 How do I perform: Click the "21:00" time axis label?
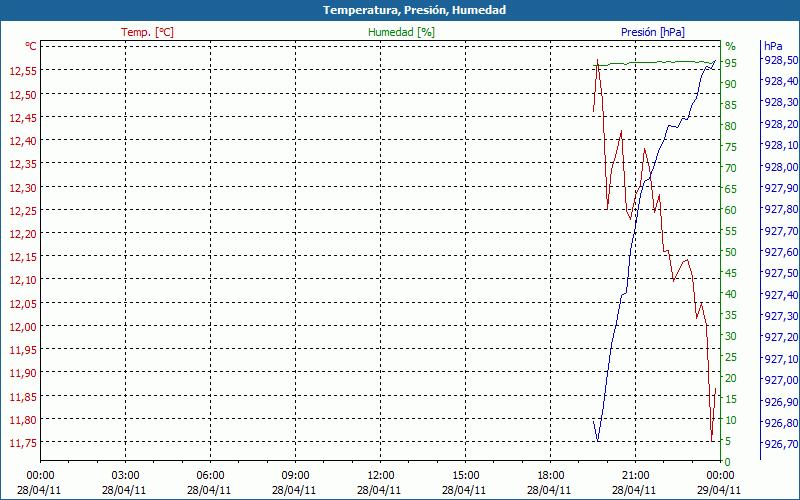coord(636,476)
